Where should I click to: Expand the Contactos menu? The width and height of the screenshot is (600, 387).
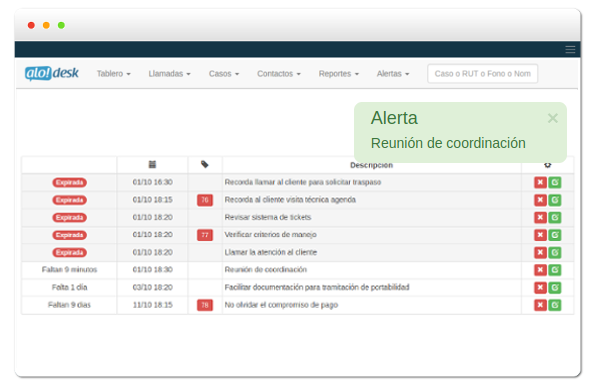click(x=279, y=73)
